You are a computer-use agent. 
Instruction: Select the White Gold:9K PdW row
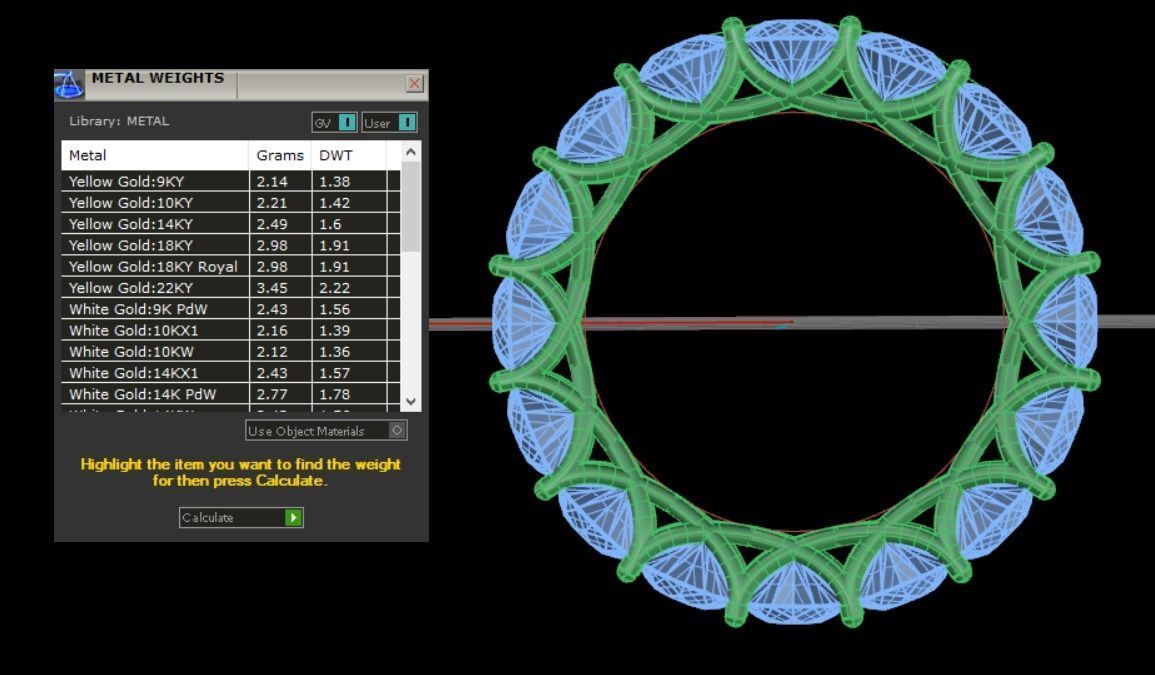[231, 309]
